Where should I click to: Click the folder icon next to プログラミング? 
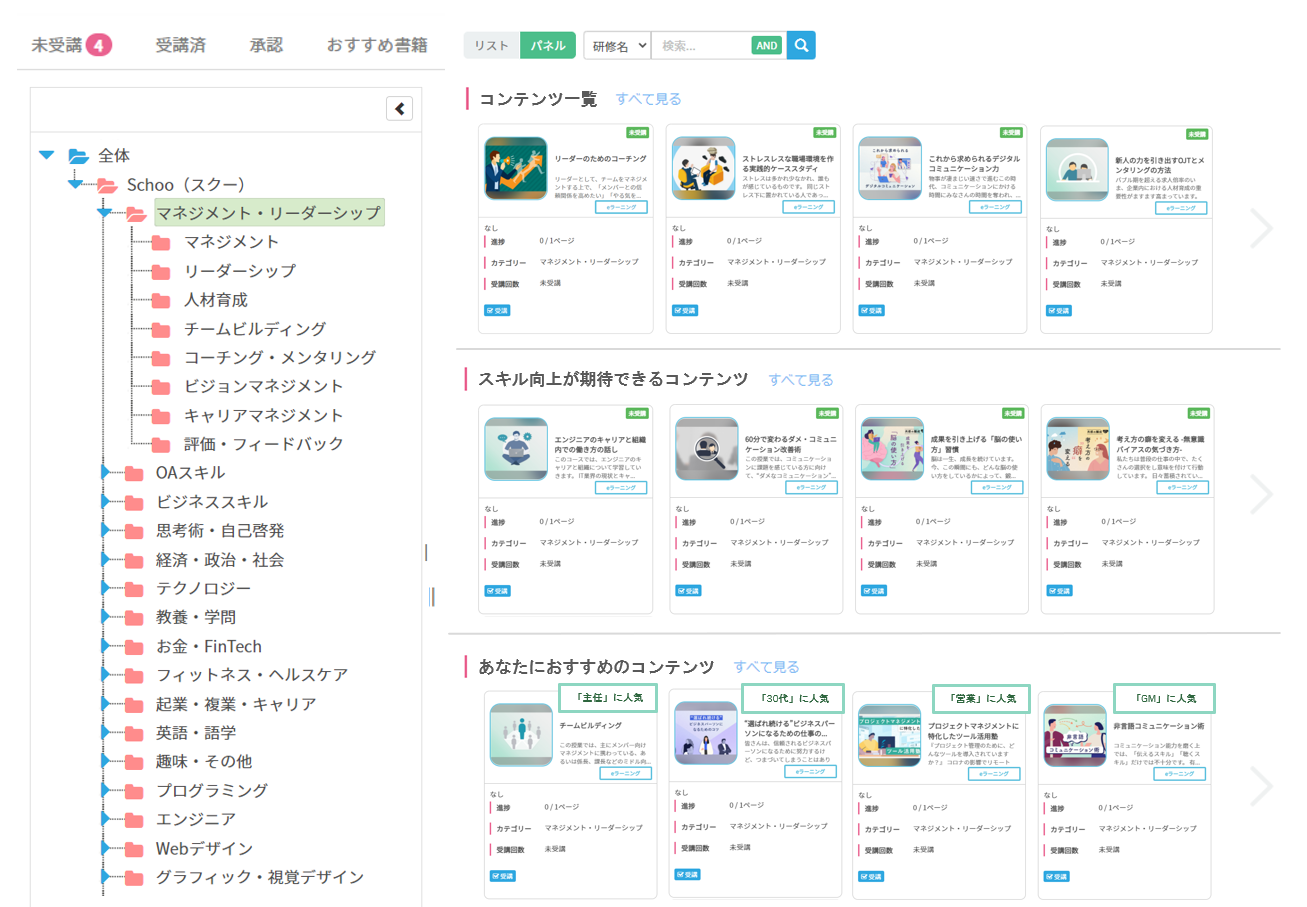(133, 789)
